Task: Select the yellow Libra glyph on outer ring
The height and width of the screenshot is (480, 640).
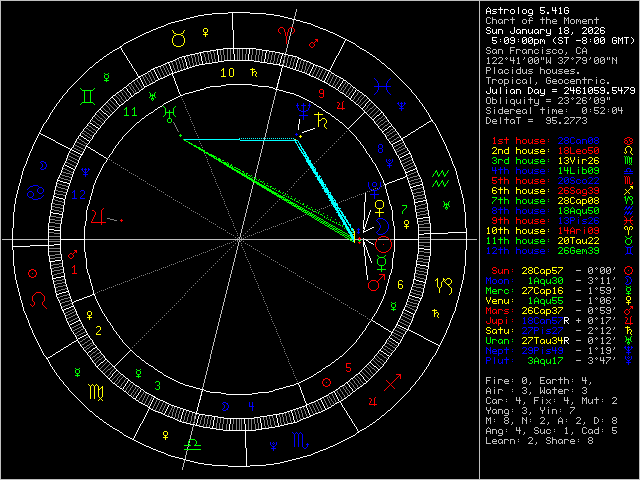Action: point(192,444)
